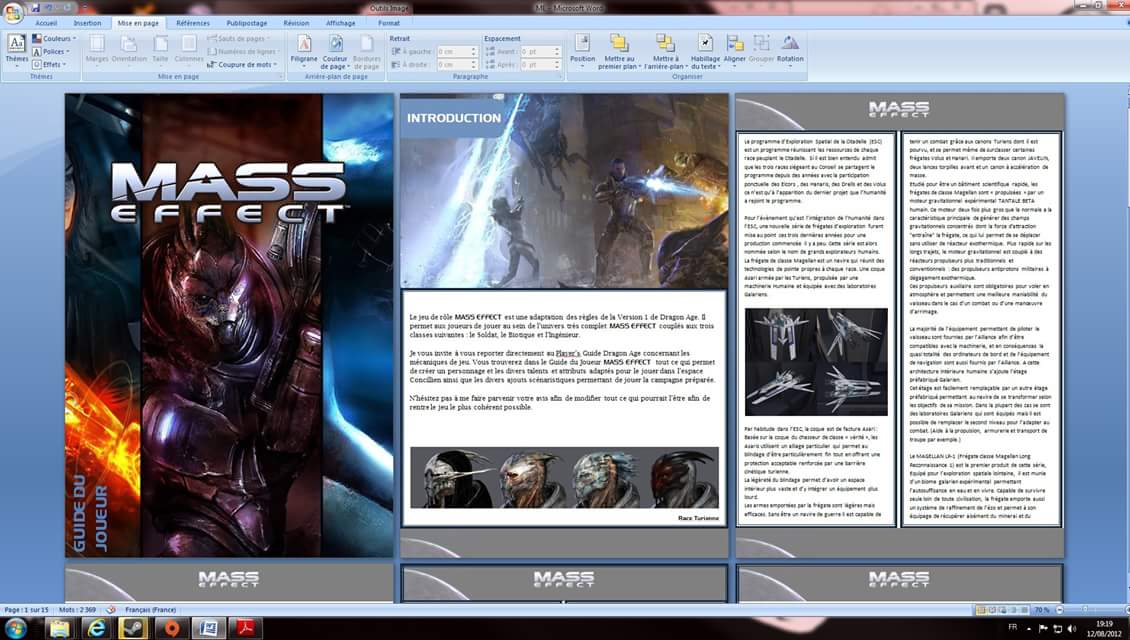
Task: Click the À gauche indent spinner arrows
Action: point(474,52)
